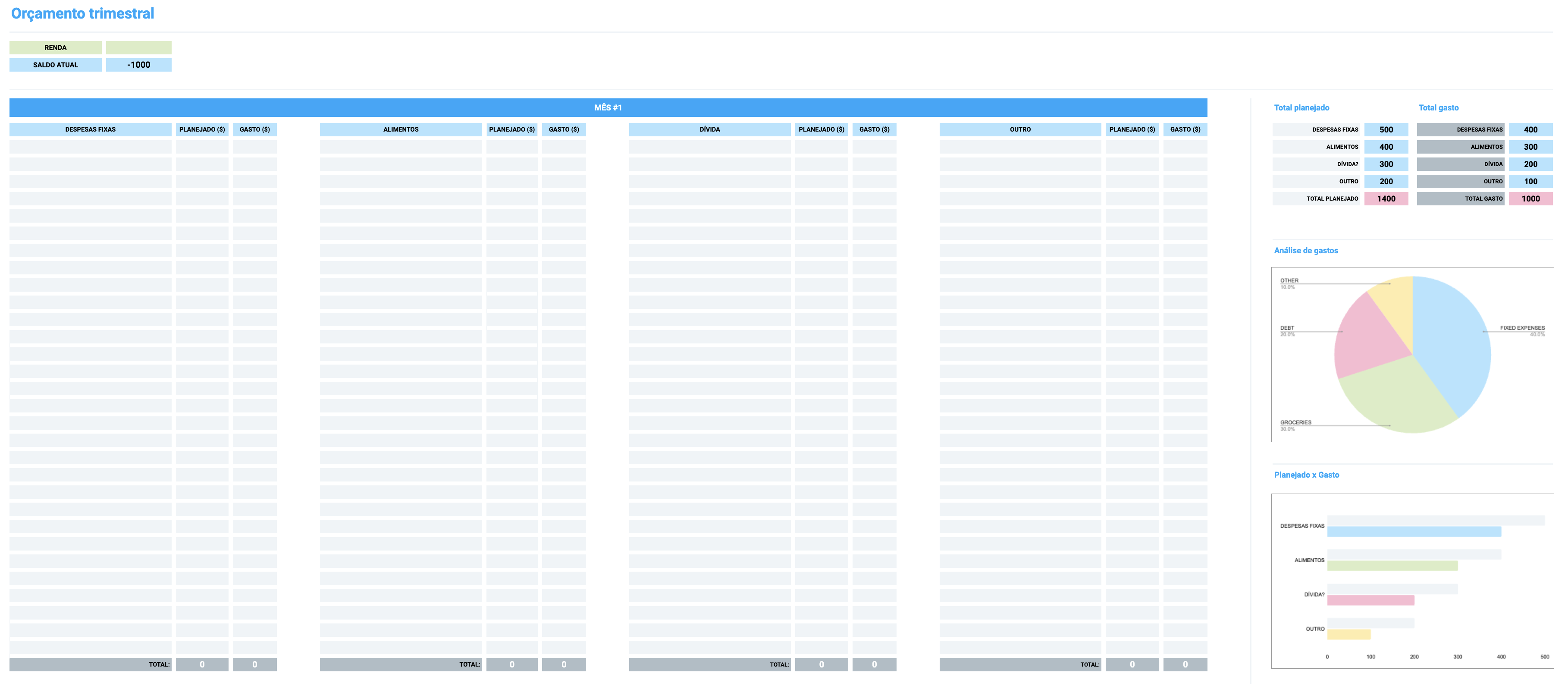The image size is (1568, 686).
Task: Select planned DÍVIDA? value 300
Action: tap(1386, 164)
